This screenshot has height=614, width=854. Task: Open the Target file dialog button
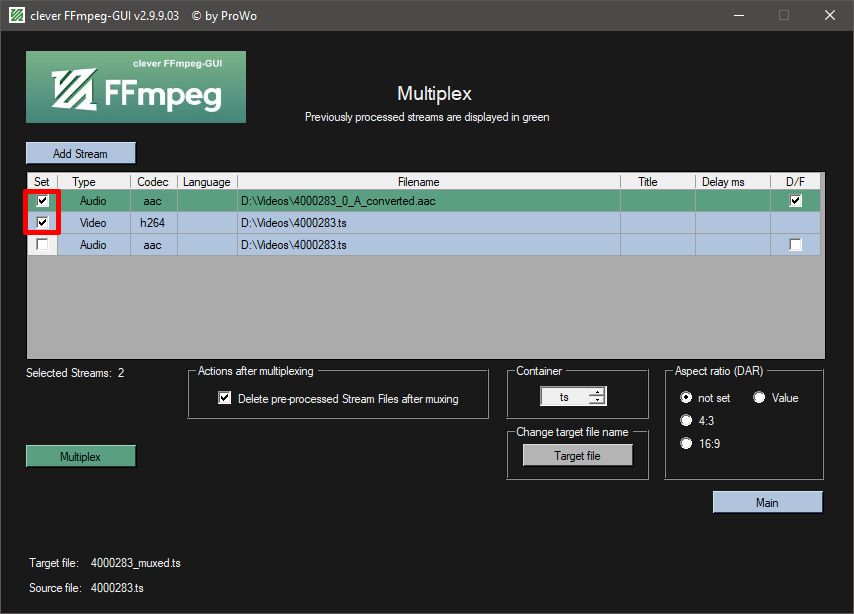577,455
